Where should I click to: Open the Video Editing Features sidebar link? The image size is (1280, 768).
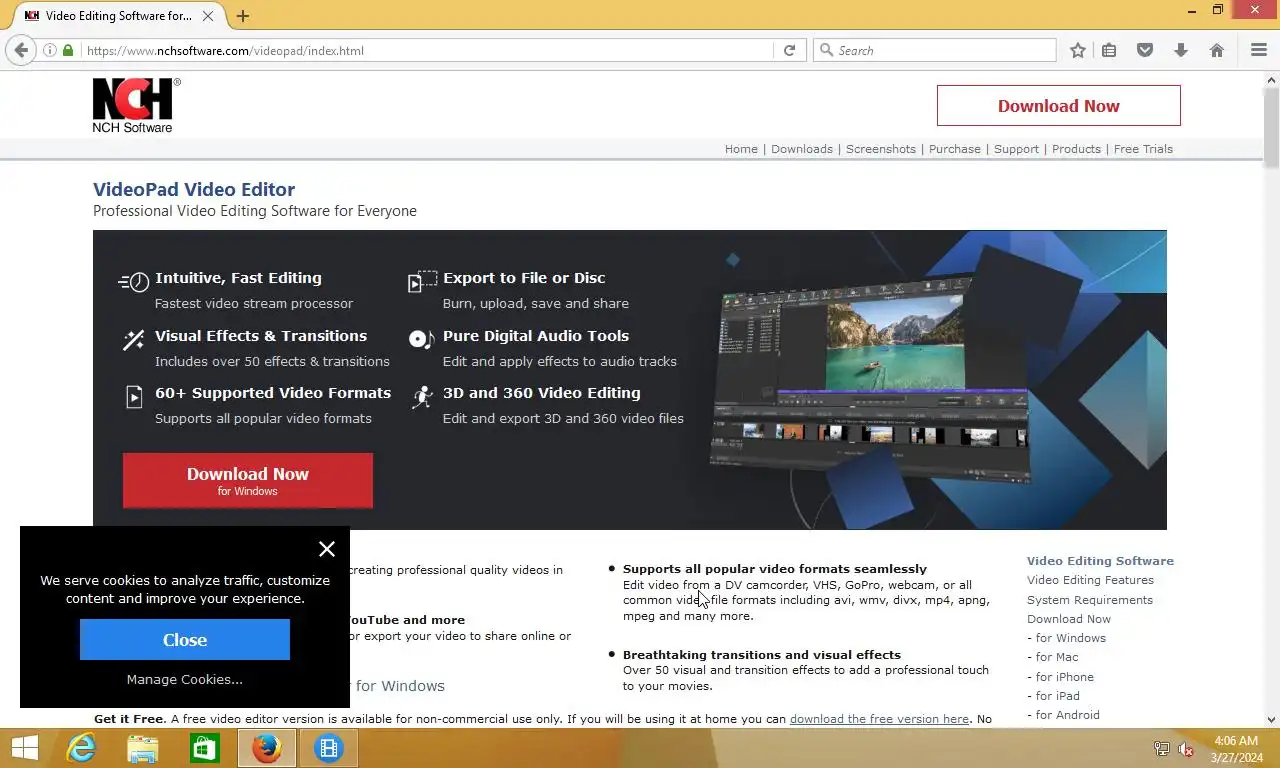coord(1090,580)
